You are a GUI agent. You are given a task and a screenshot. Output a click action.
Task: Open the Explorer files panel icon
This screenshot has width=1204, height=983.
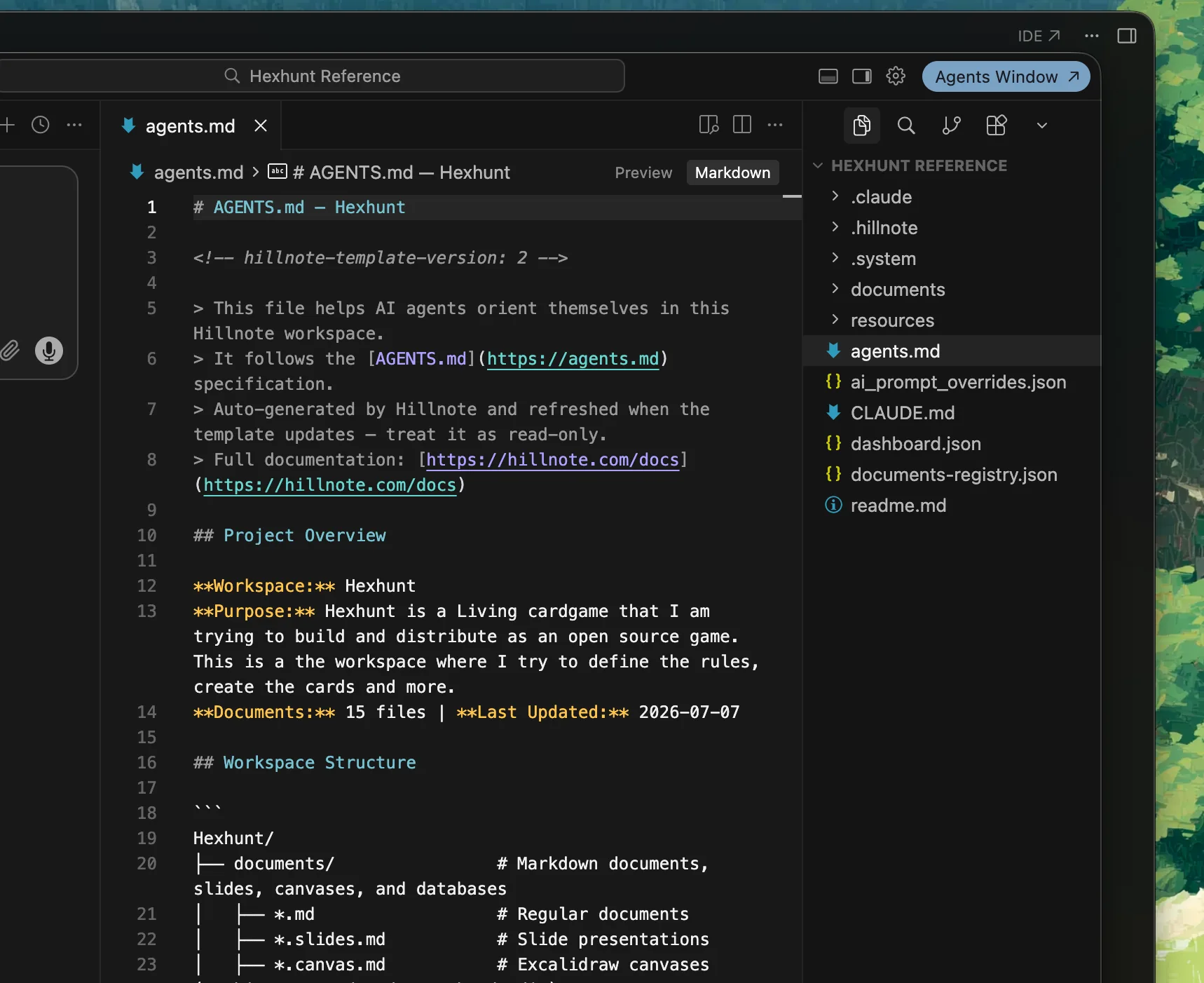861,126
